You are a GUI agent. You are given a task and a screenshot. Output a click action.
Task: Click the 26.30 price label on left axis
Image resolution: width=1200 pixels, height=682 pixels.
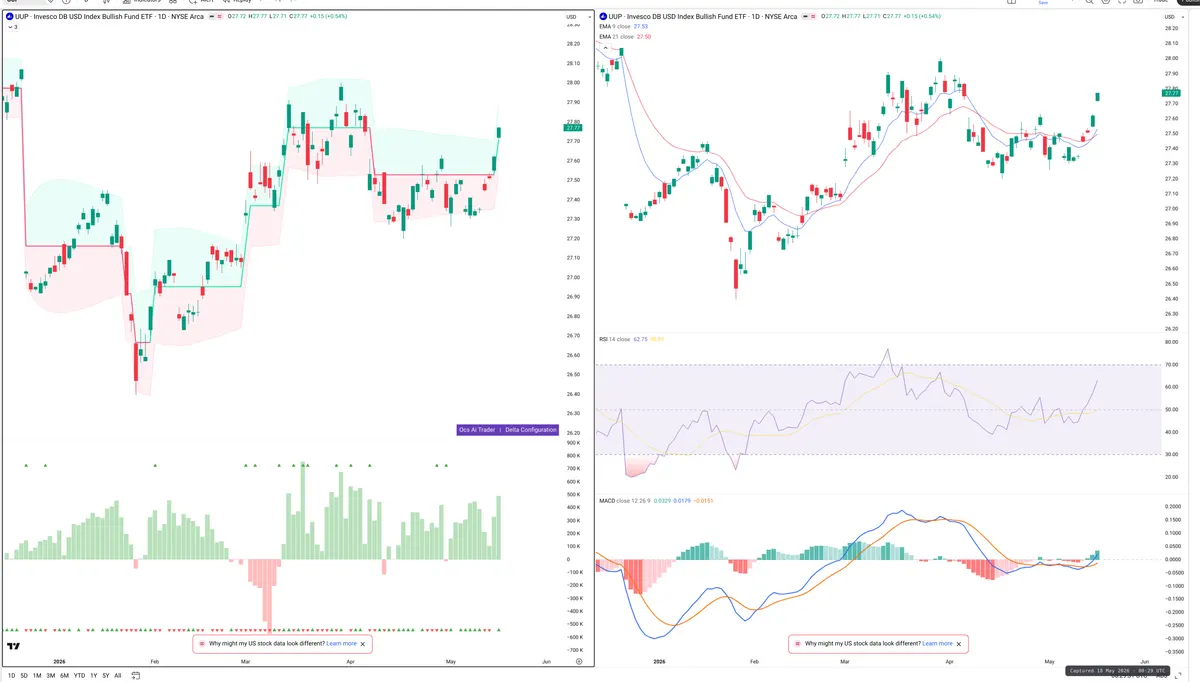click(x=573, y=413)
